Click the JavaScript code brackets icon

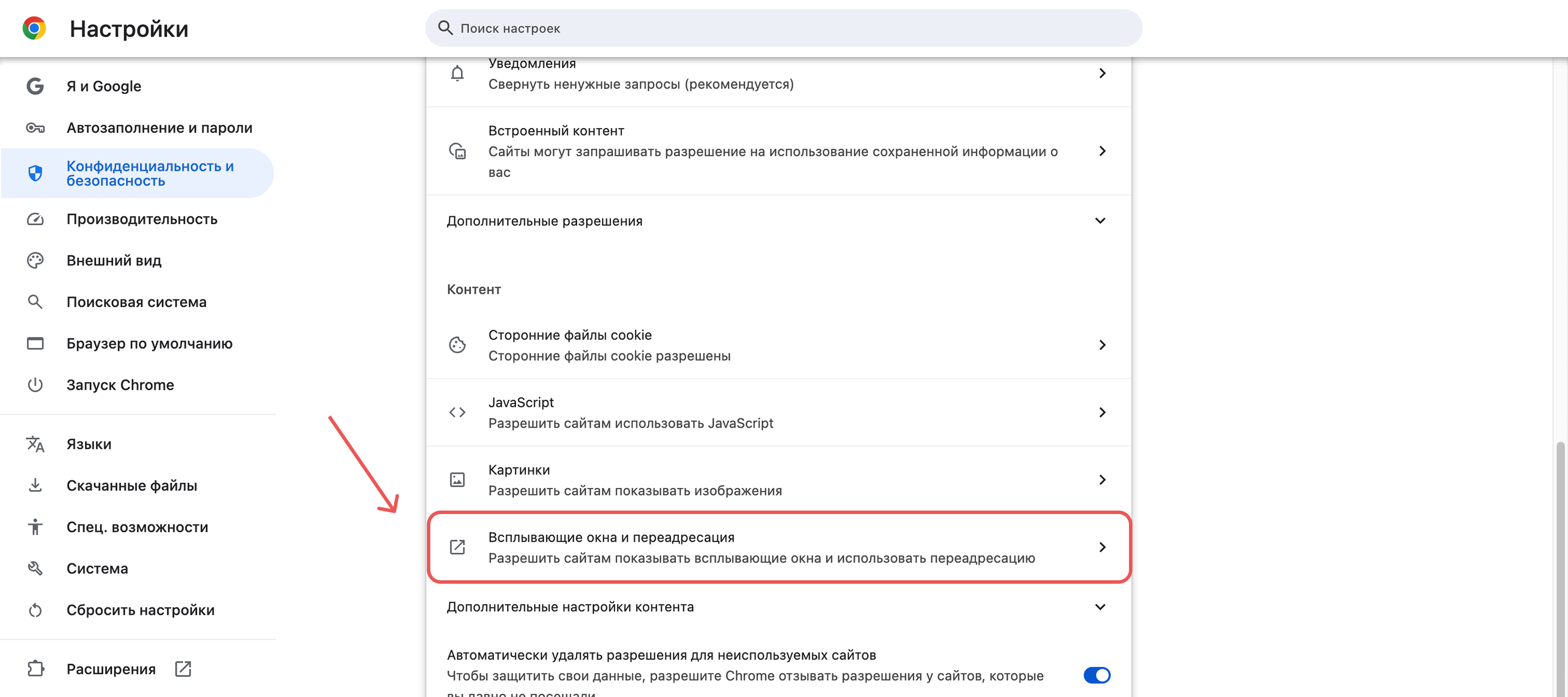pos(457,412)
